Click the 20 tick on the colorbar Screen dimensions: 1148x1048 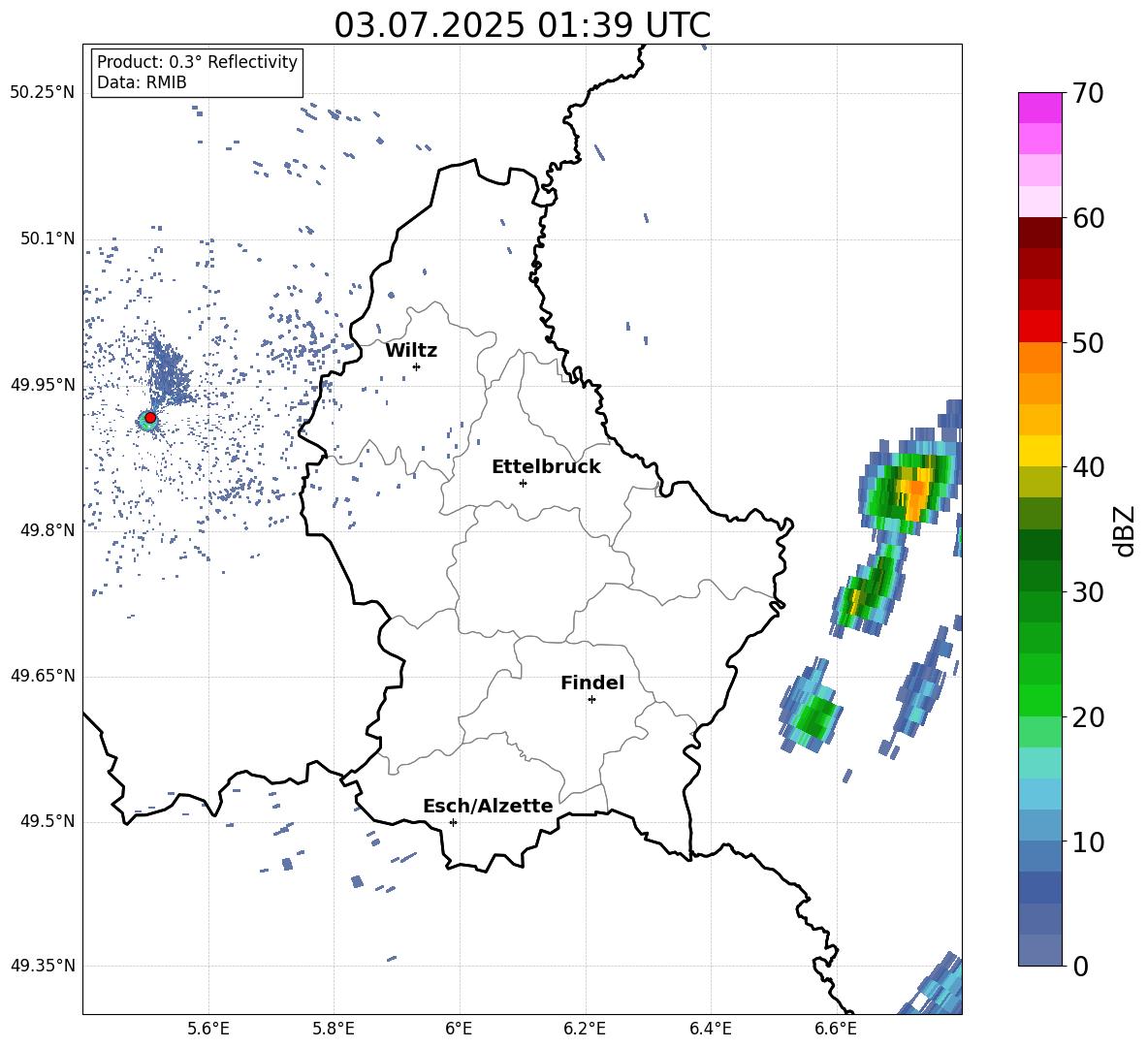1088,716
